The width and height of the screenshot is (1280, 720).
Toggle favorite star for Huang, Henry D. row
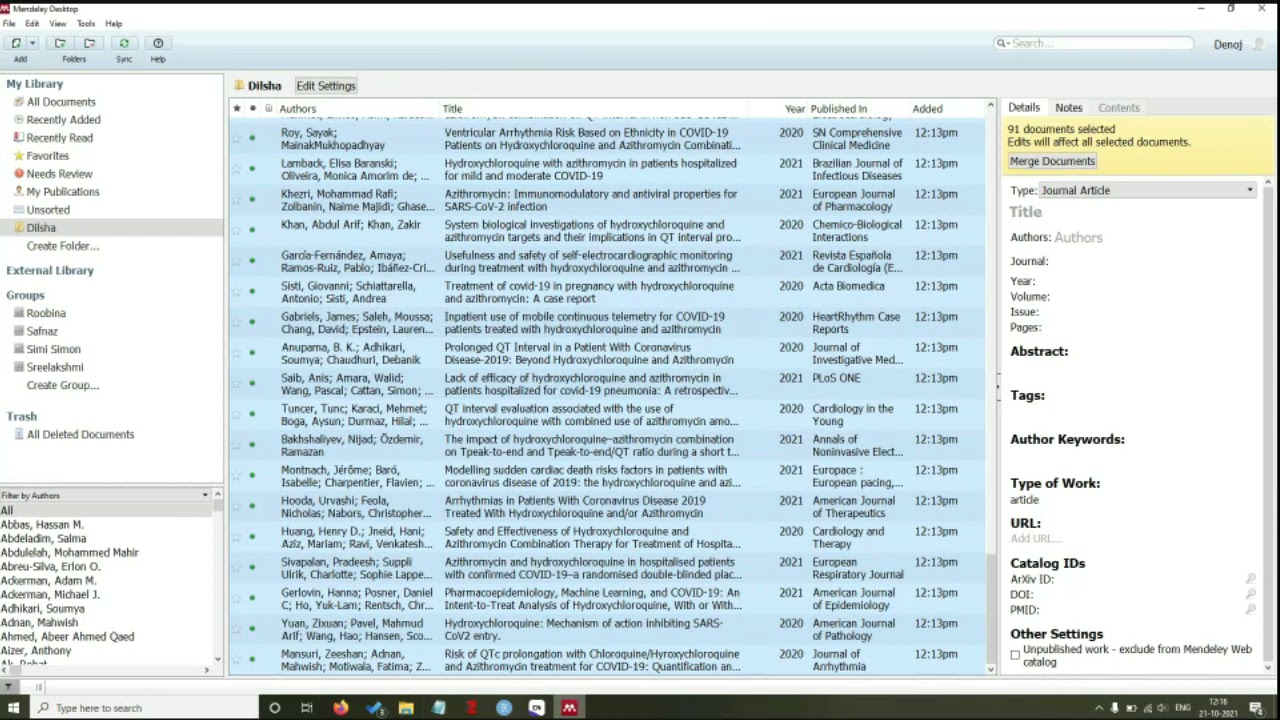[x=237, y=537]
